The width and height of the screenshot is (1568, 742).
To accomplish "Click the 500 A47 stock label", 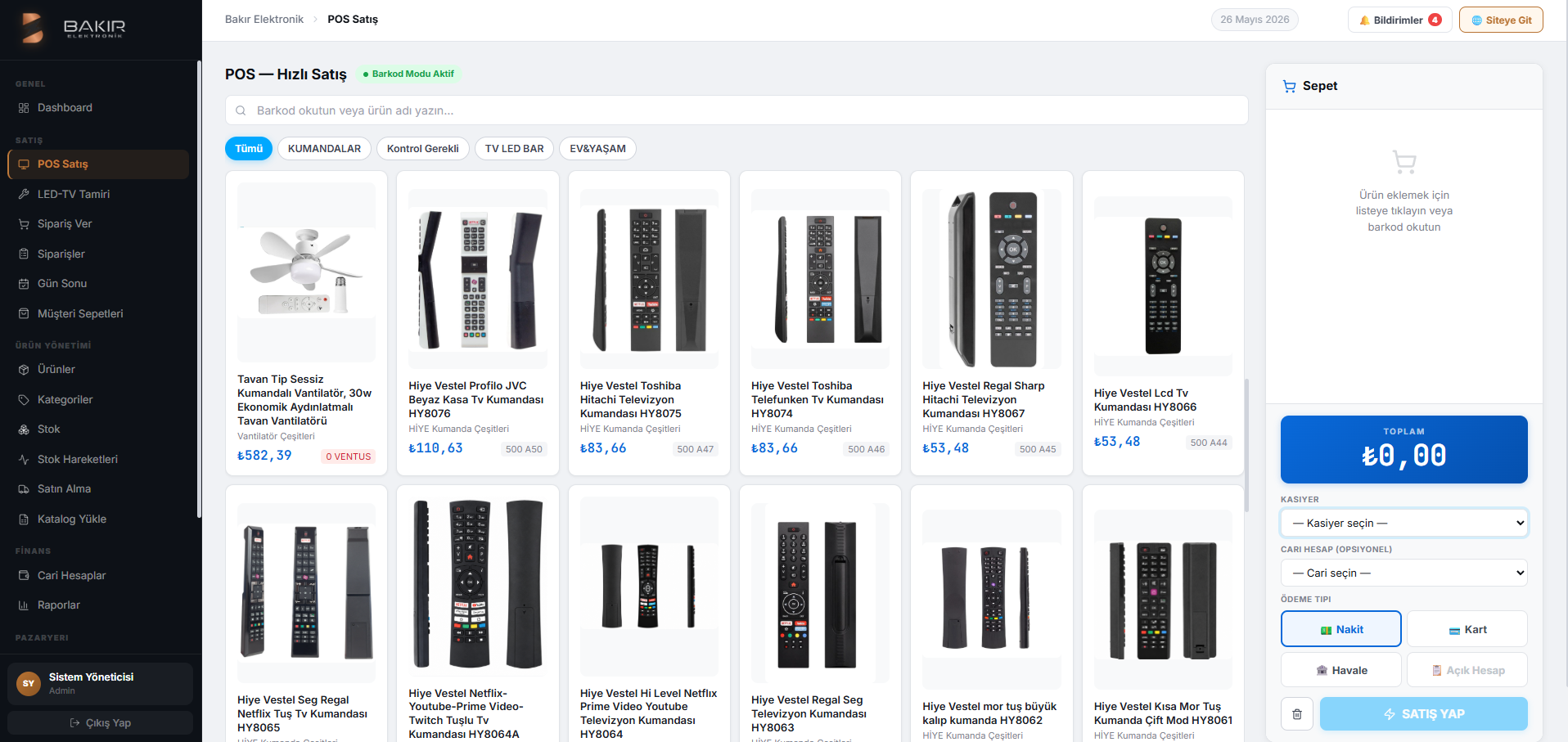I will tap(695, 449).
